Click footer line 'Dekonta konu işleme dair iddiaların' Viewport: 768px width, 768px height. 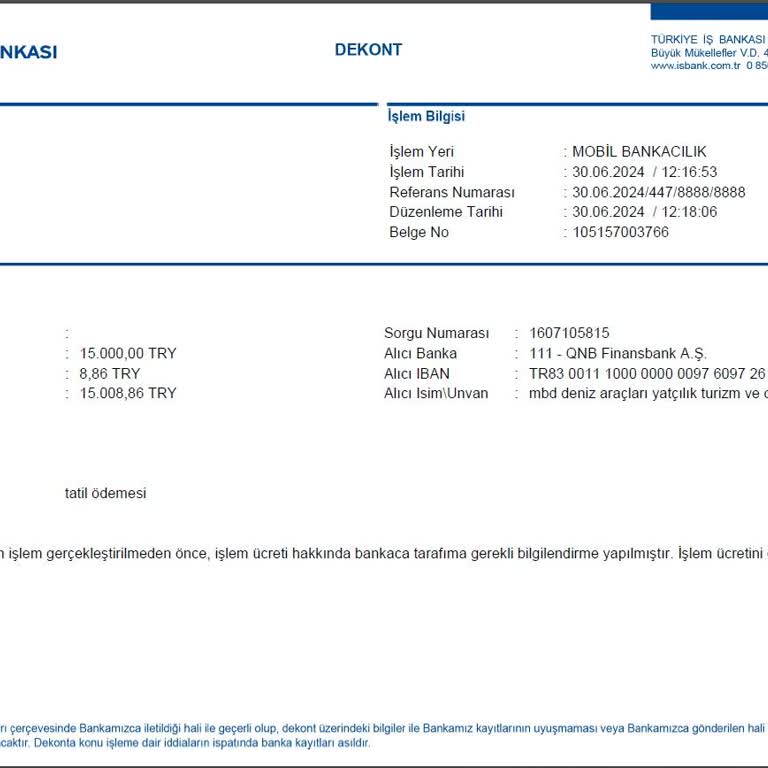pos(202,743)
